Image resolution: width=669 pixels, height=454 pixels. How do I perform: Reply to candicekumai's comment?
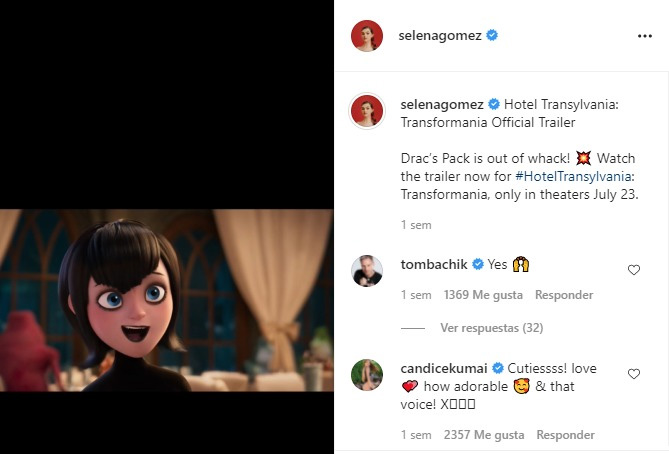(565, 435)
